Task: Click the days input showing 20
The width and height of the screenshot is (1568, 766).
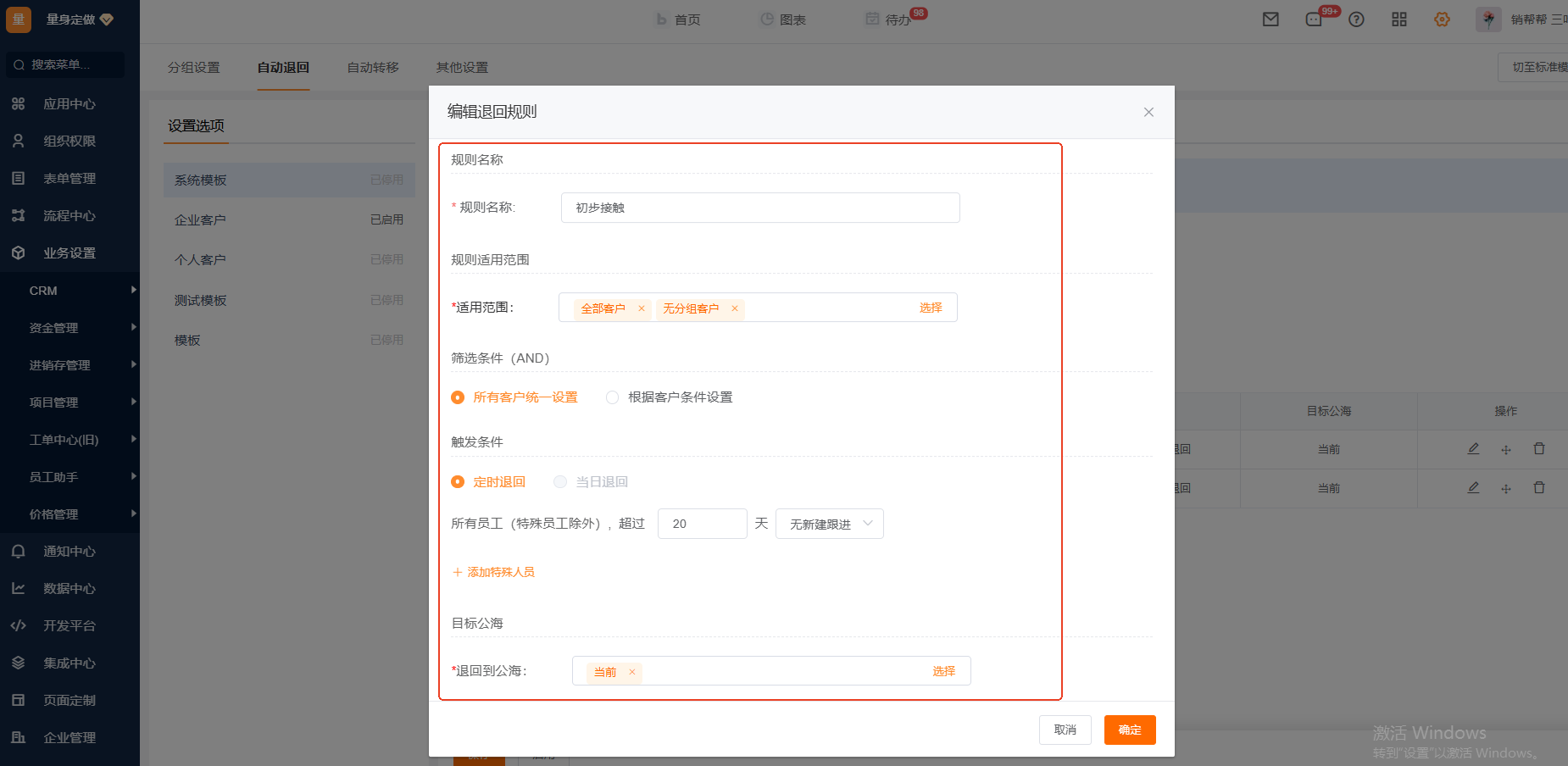Action: click(702, 524)
